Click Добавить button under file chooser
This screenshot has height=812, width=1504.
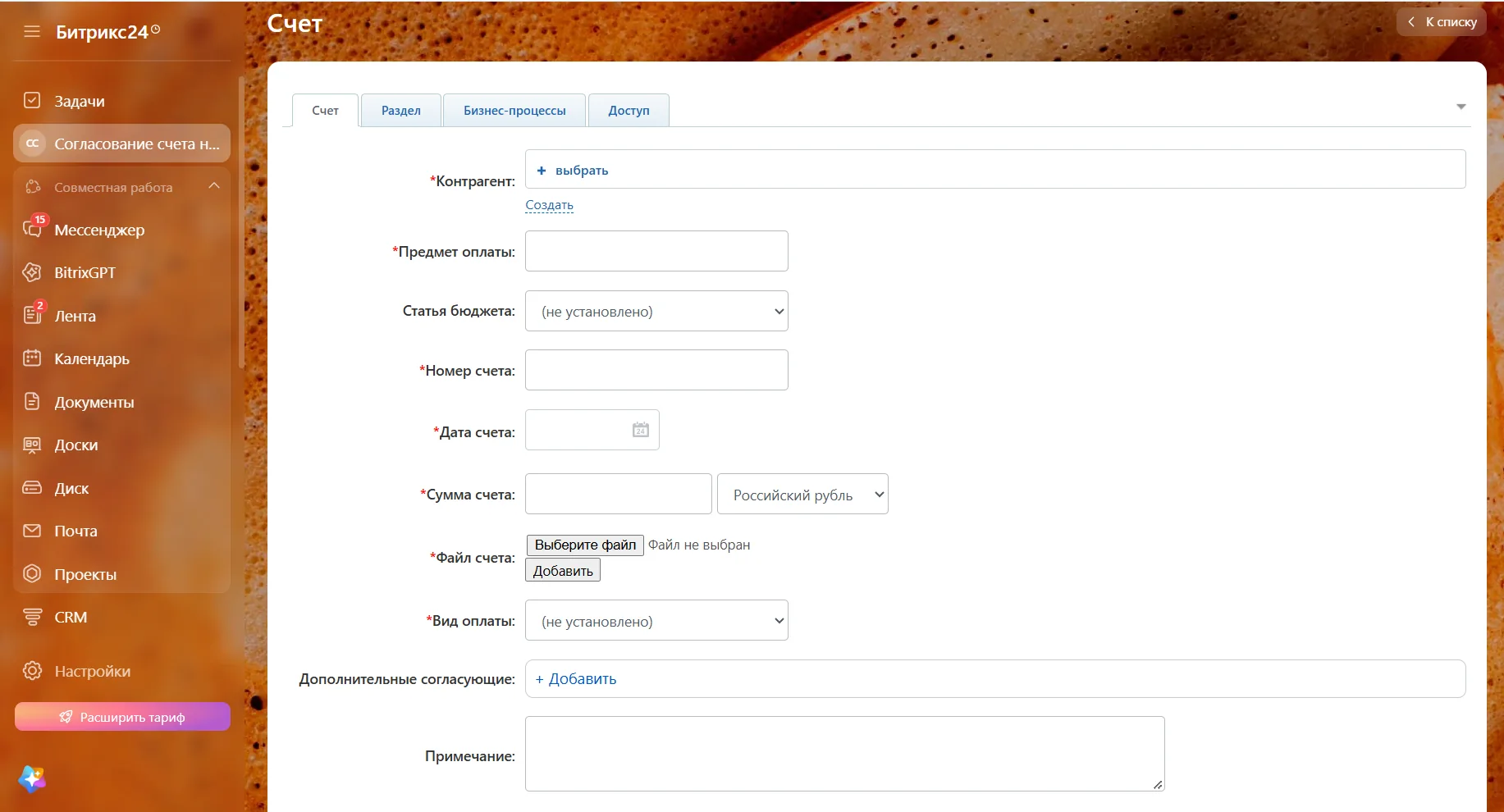click(563, 571)
